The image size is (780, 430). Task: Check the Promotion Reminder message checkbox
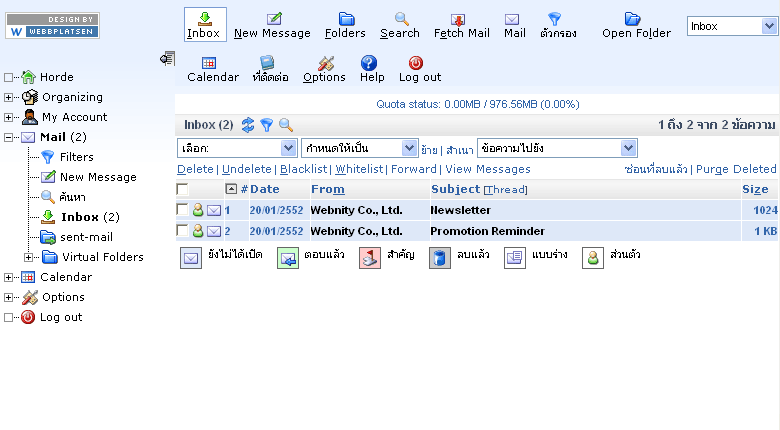coord(183,230)
